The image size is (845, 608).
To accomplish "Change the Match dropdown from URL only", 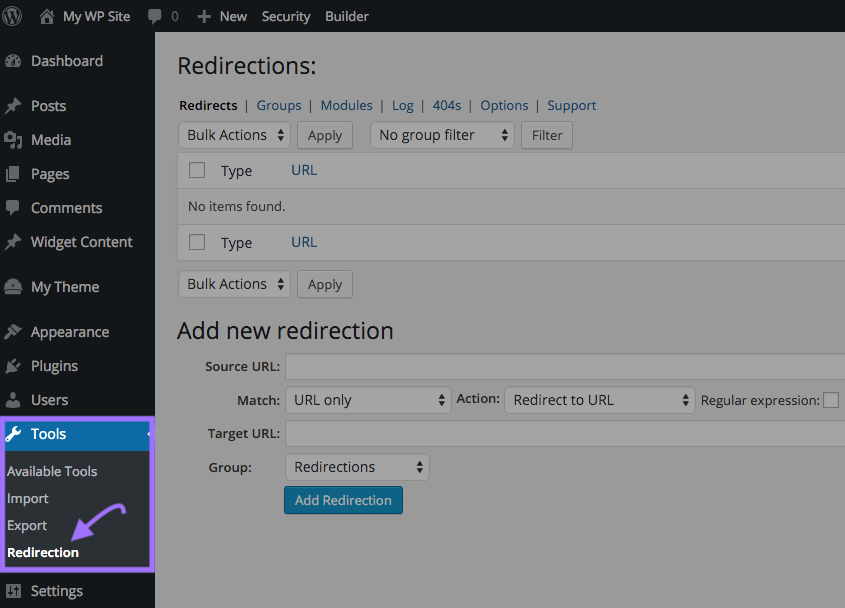I will (368, 400).
